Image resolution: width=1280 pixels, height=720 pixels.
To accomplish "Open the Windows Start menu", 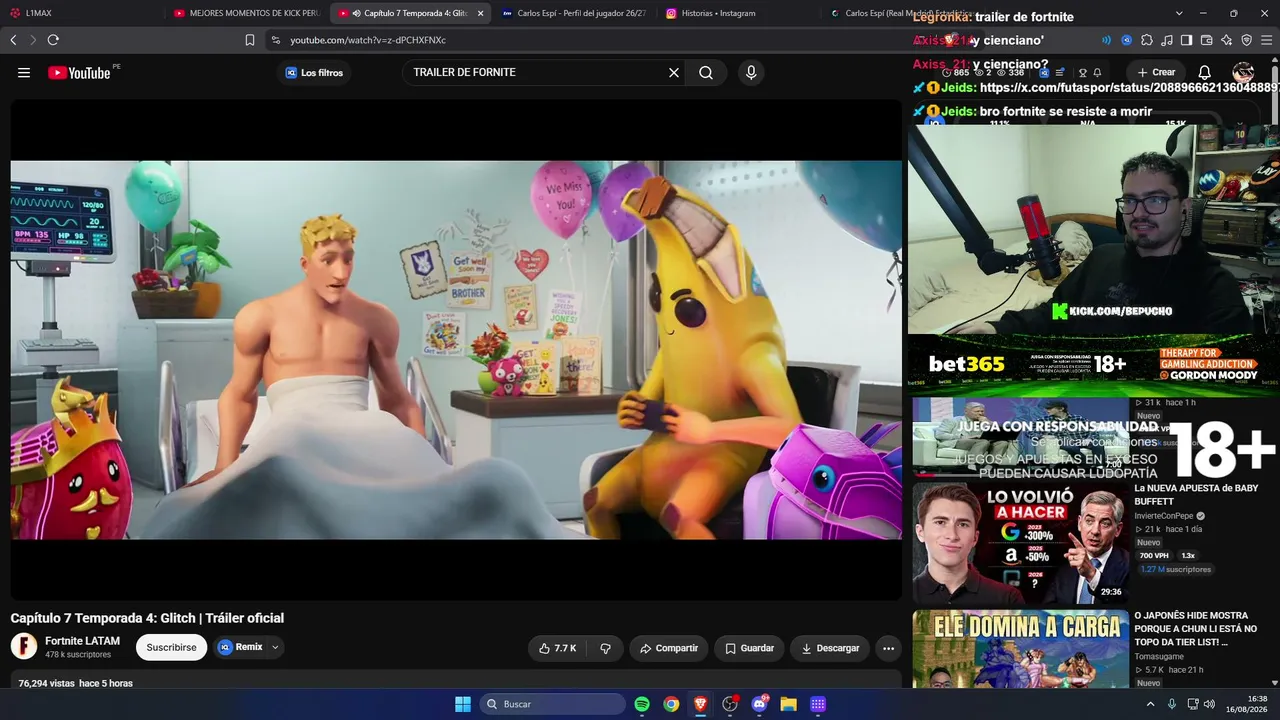I will [x=463, y=704].
